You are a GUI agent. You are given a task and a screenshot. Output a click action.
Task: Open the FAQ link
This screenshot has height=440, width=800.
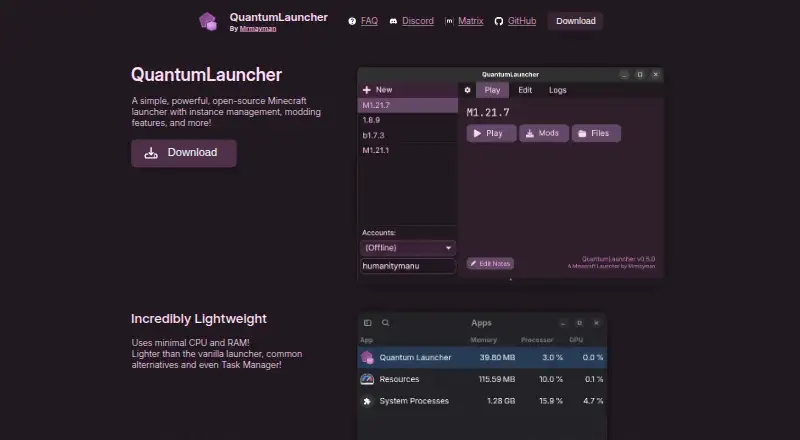(369, 21)
